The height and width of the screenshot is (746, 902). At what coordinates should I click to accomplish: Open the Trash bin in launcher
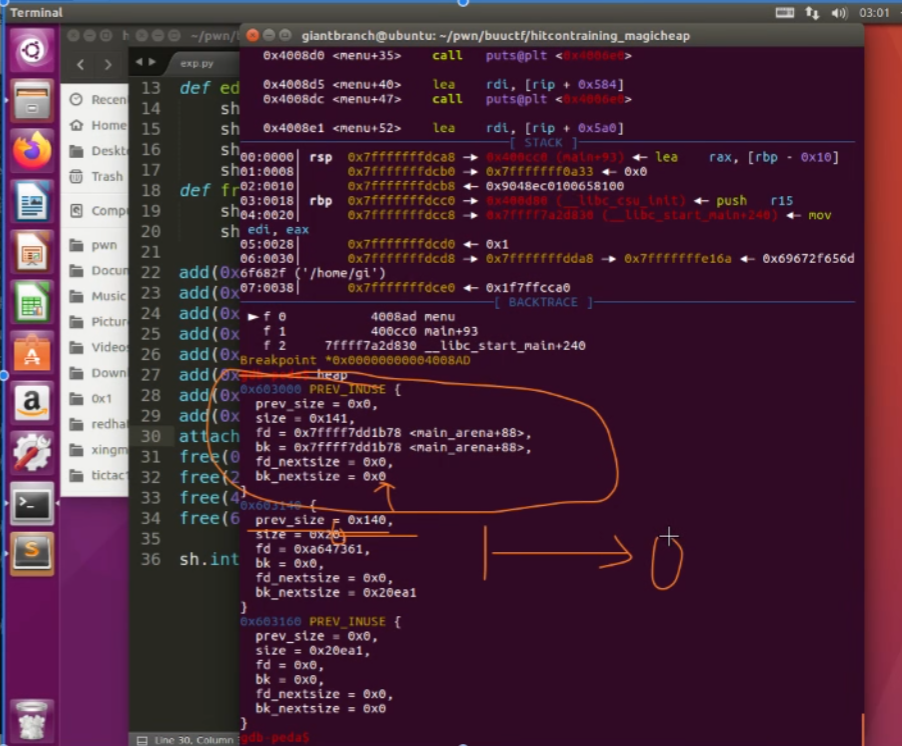[32, 718]
